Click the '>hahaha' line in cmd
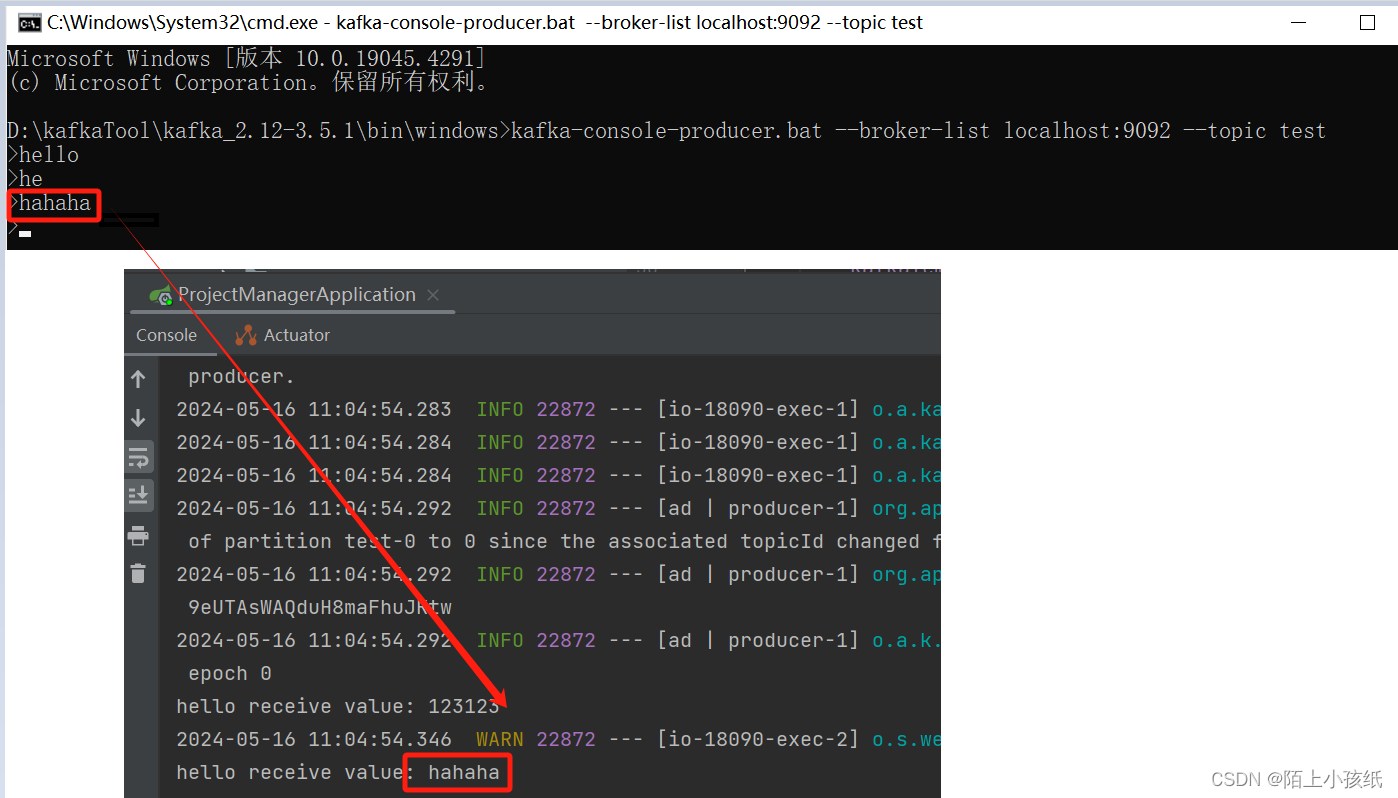This screenshot has width=1398, height=798. 49,204
